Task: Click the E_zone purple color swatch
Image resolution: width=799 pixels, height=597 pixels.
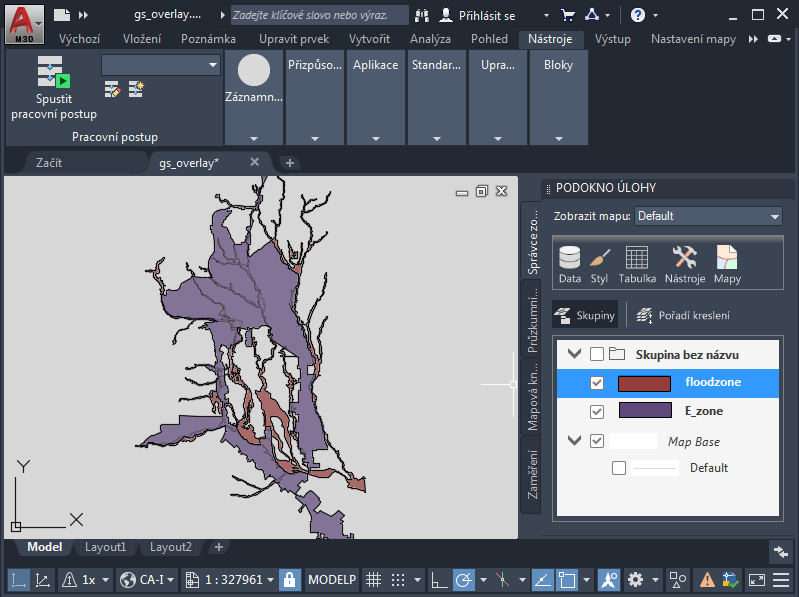Action: (x=645, y=410)
